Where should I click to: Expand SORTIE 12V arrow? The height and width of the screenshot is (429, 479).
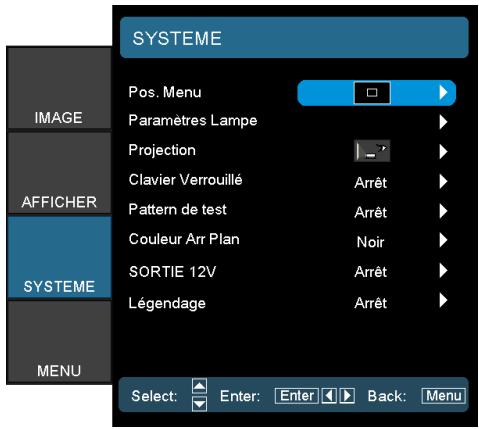[x=443, y=271]
